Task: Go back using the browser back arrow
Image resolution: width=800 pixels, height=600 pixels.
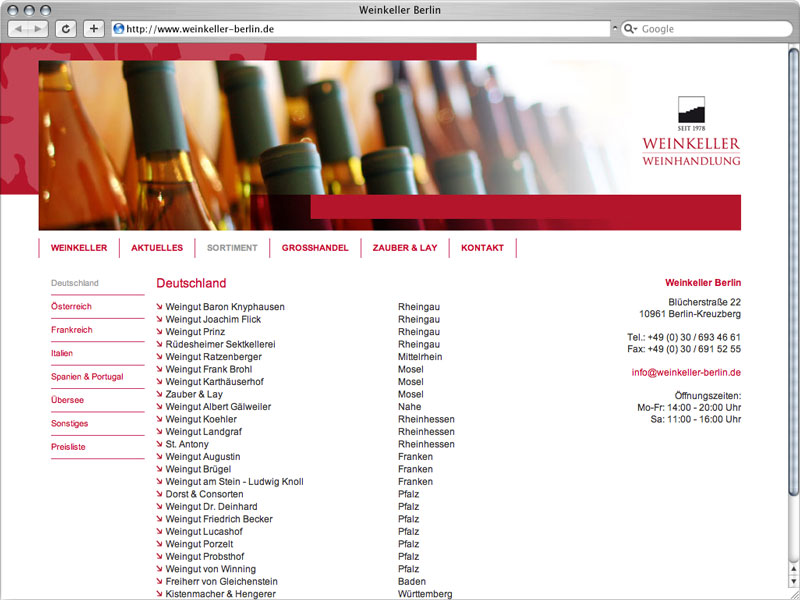Action: (x=18, y=29)
